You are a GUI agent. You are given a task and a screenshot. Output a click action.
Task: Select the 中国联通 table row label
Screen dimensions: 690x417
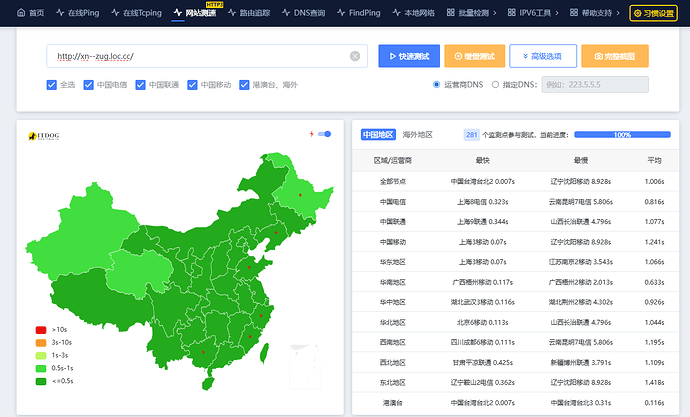coord(393,222)
